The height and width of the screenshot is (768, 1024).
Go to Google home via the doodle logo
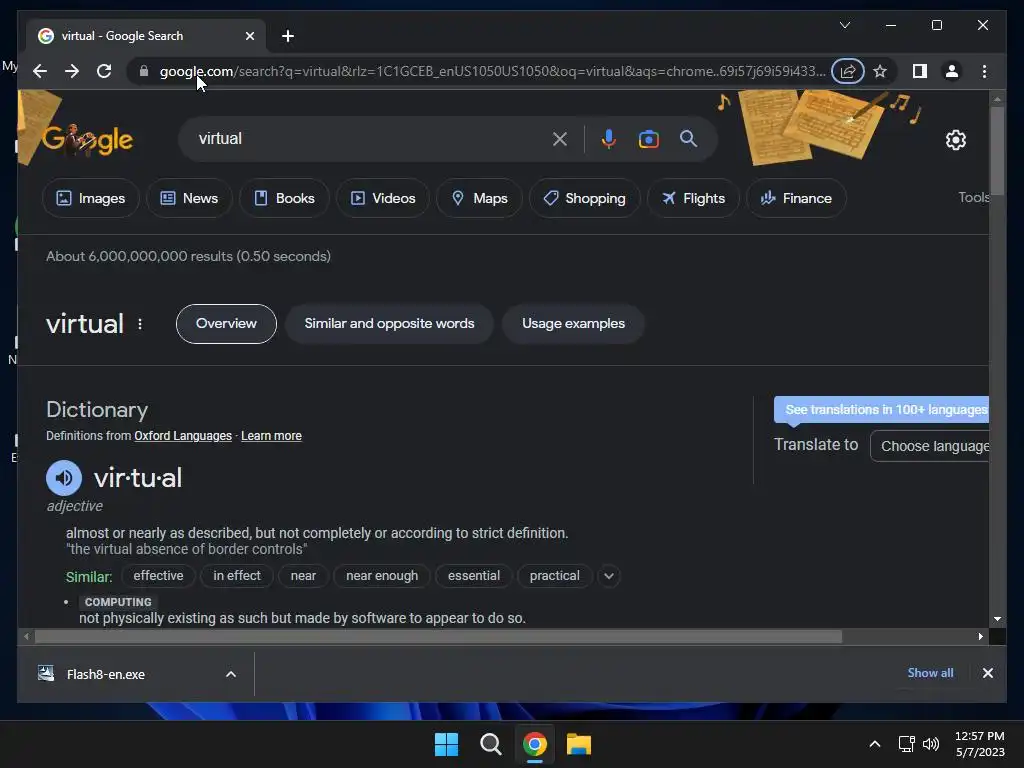(x=88, y=139)
